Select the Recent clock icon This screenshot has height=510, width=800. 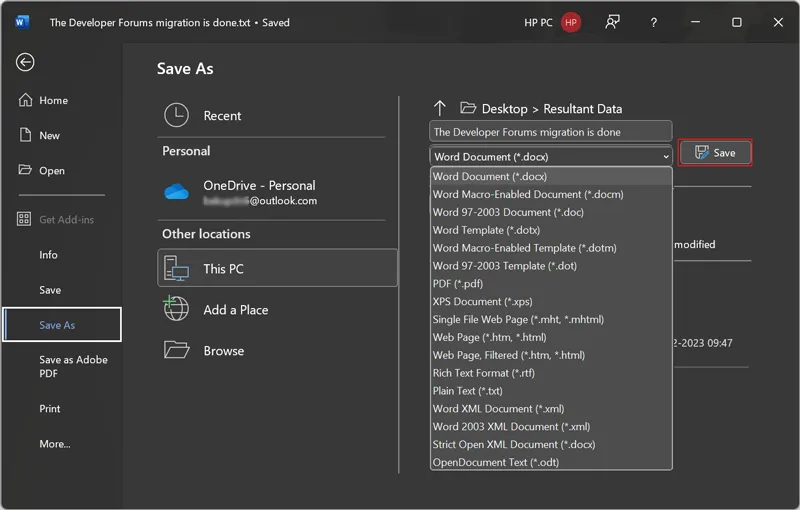[176, 115]
